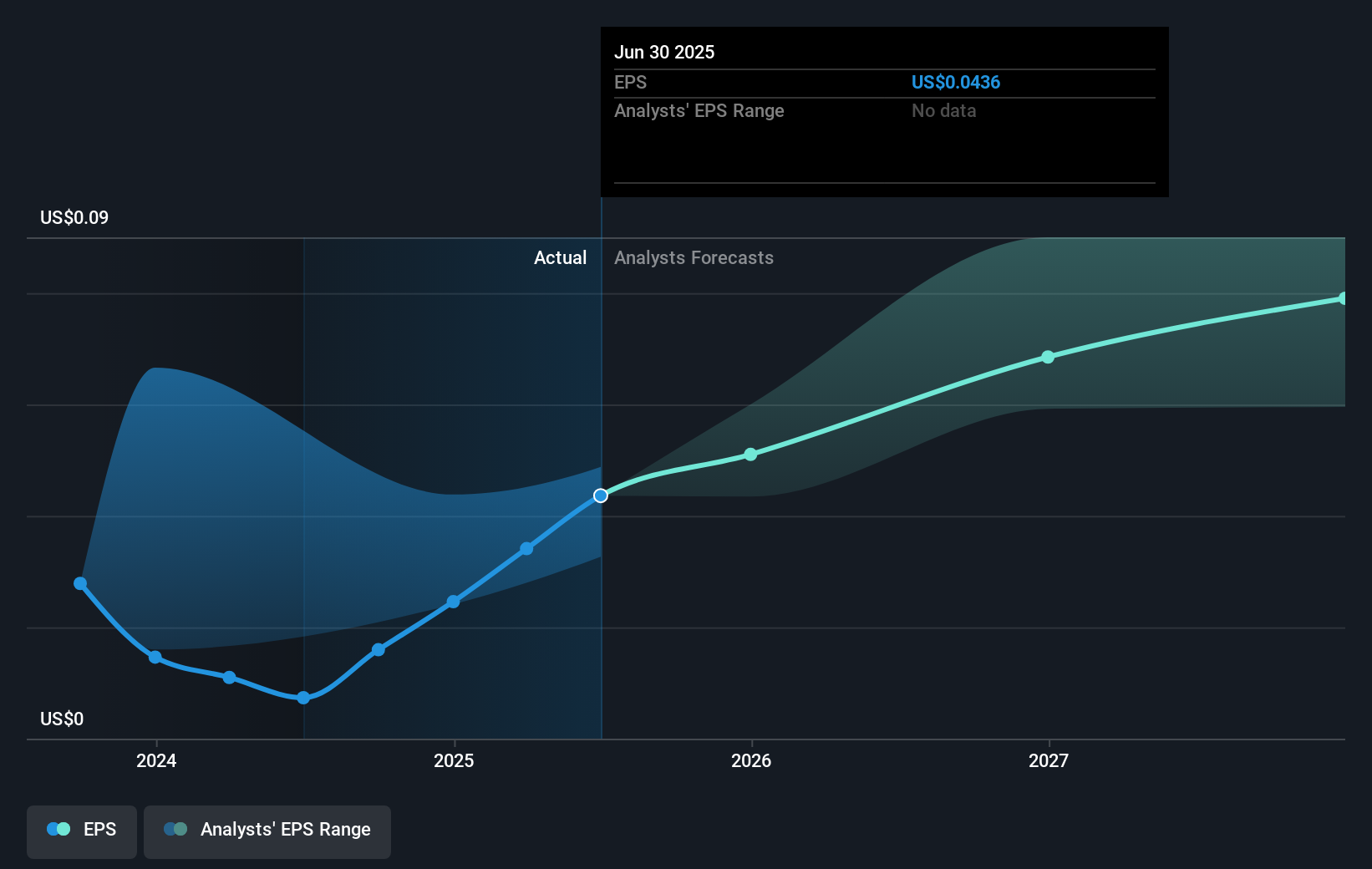The height and width of the screenshot is (869, 1372).
Task: Select the Analysts Forecasts section label
Action: coord(694,257)
